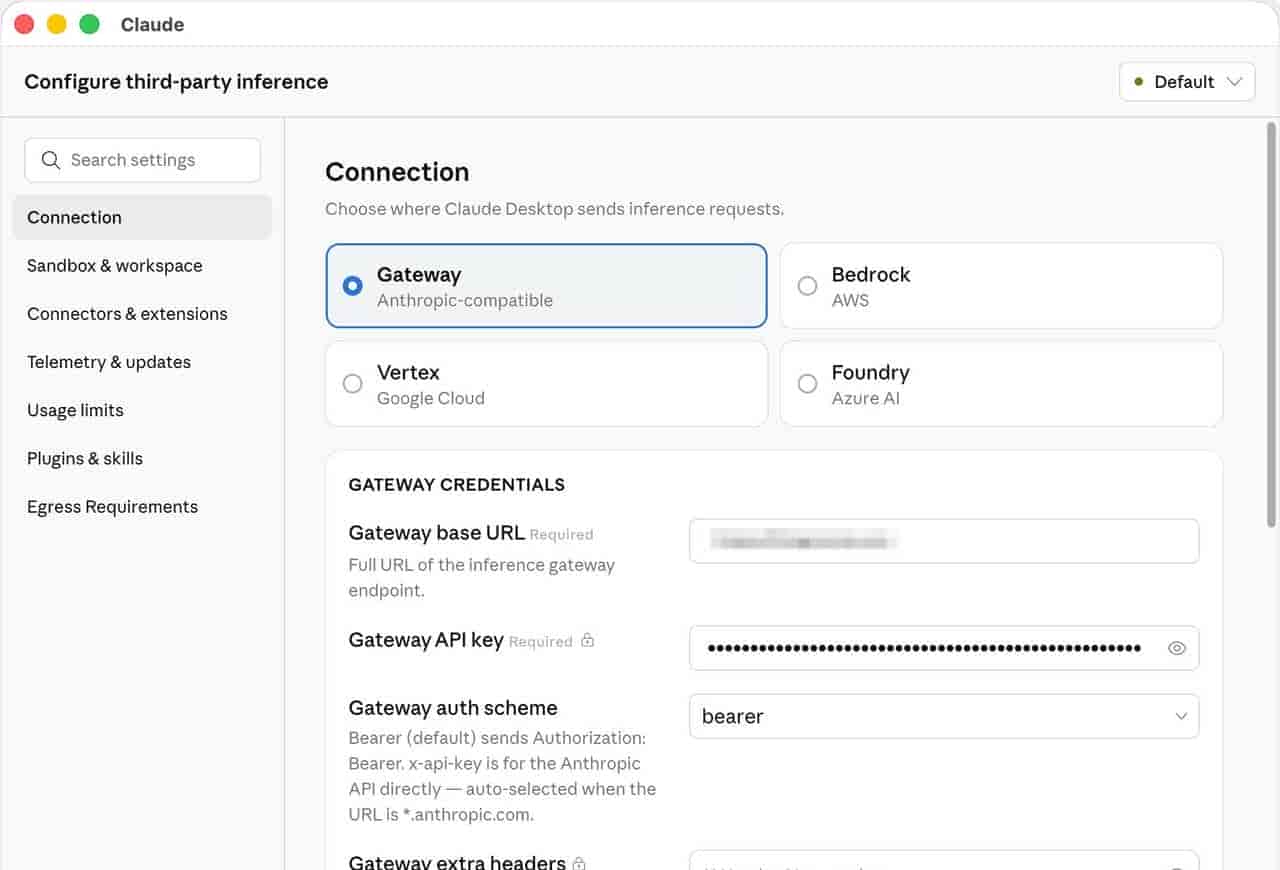
Task: Close the Claude window with the red button
Action: 24,24
